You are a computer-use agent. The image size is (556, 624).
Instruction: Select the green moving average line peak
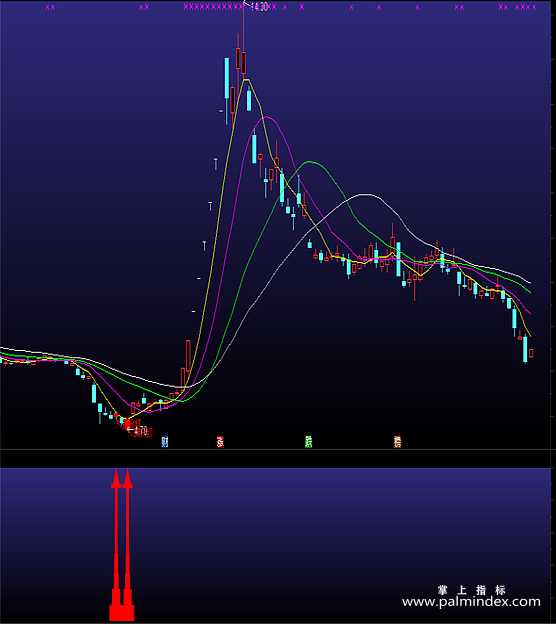(x=310, y=162)
